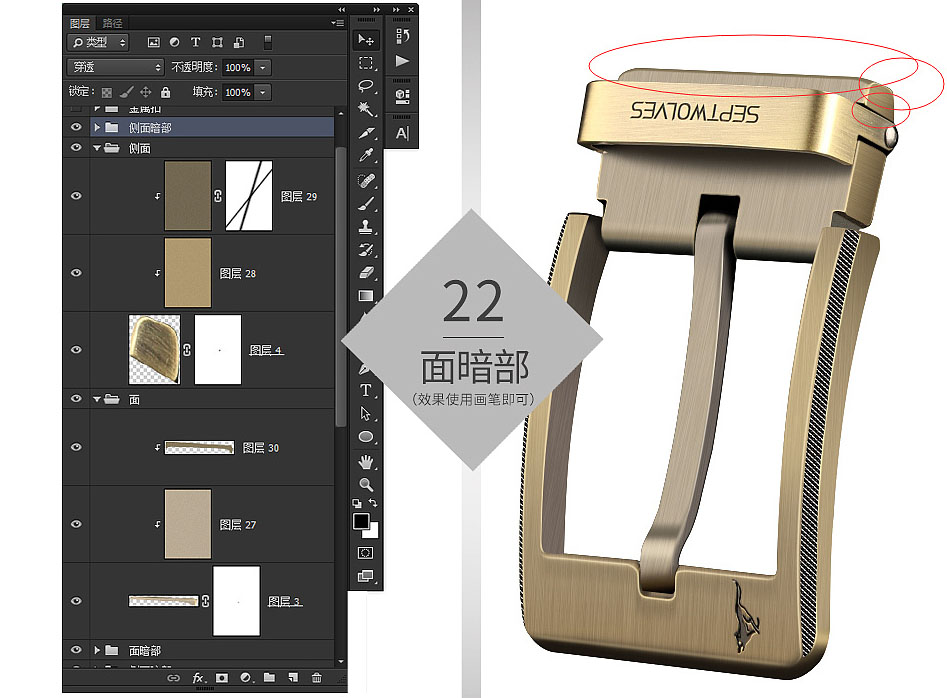Open the History panel icon
947x698 pixels.
402,37
